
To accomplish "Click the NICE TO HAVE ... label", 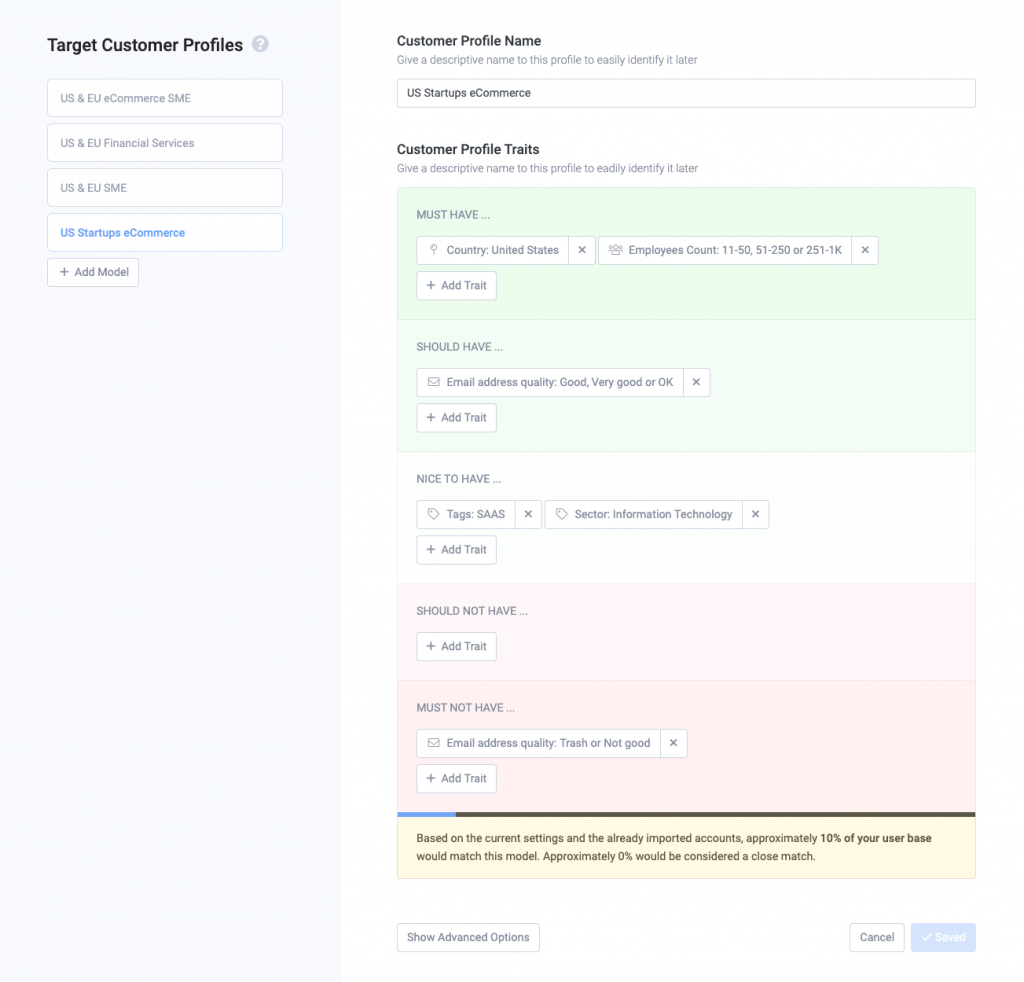I will click(x=459, y=479).
